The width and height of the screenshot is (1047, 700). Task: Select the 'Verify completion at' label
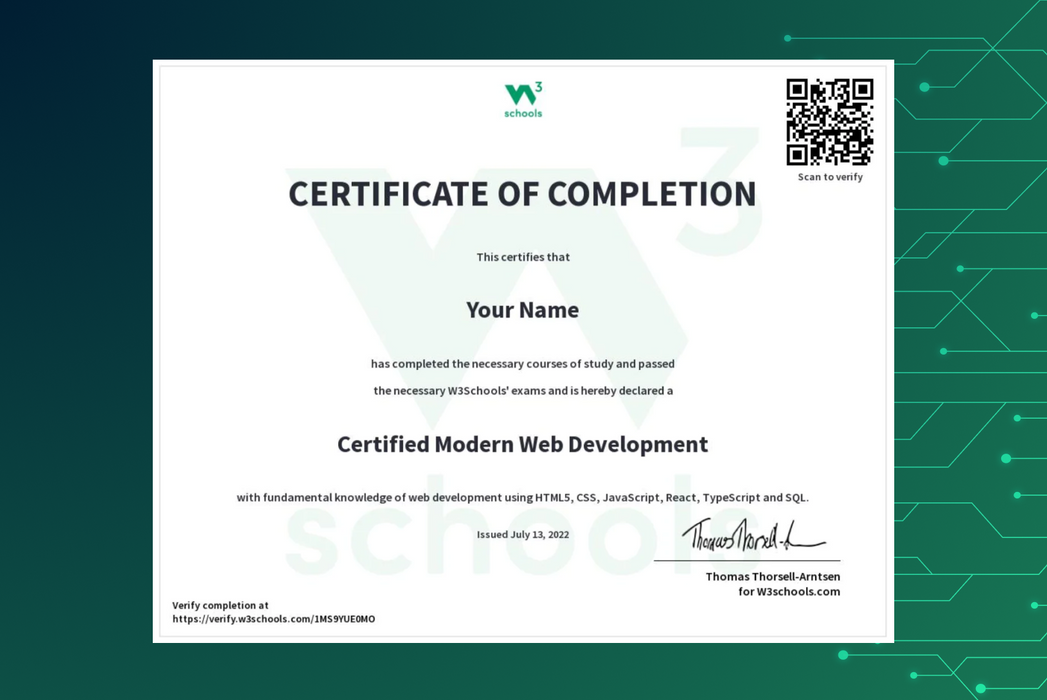(220, 605)
